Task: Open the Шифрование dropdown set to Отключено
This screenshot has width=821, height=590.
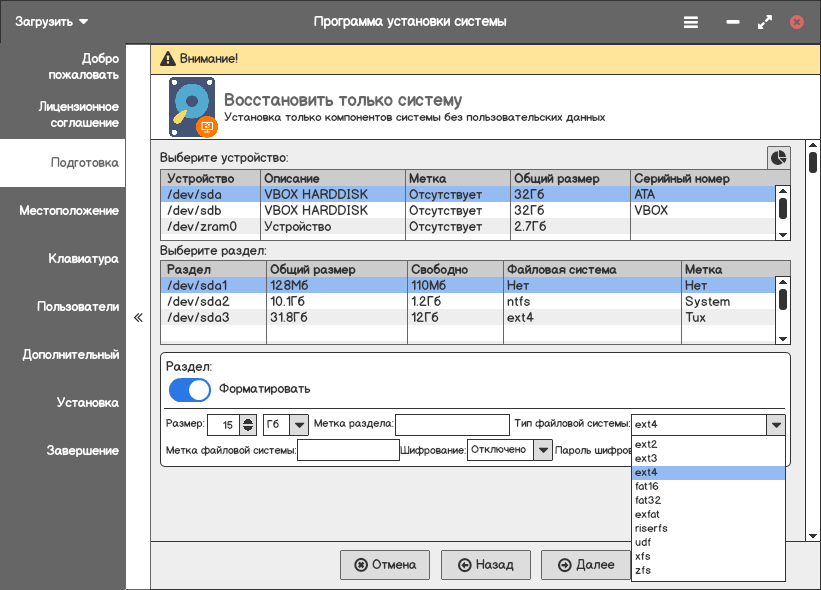Action: click(542, 450)
